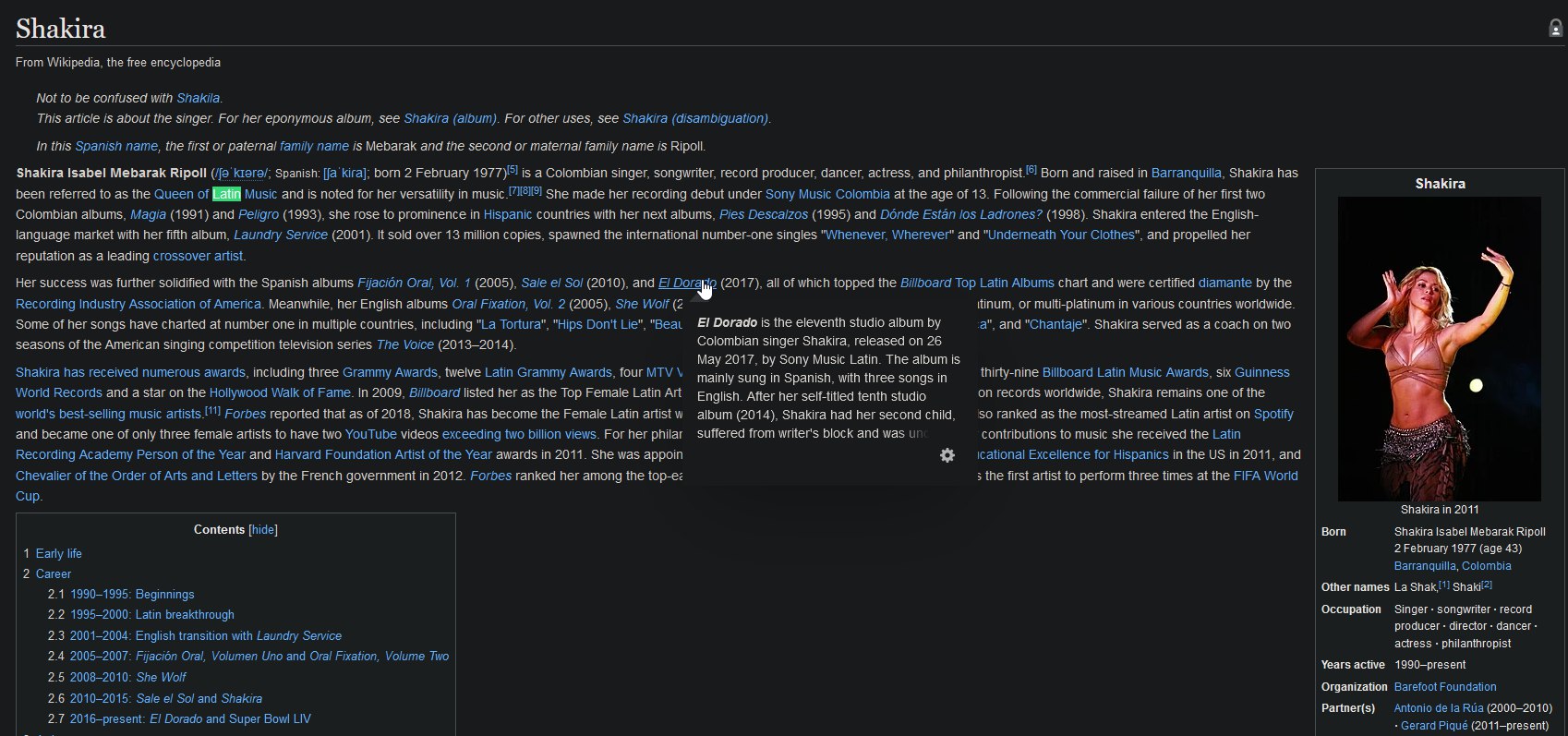The width and height of the screenshot is (1568, 736).
Task: Follow the diamante certification link
Action: (1225, 283)
